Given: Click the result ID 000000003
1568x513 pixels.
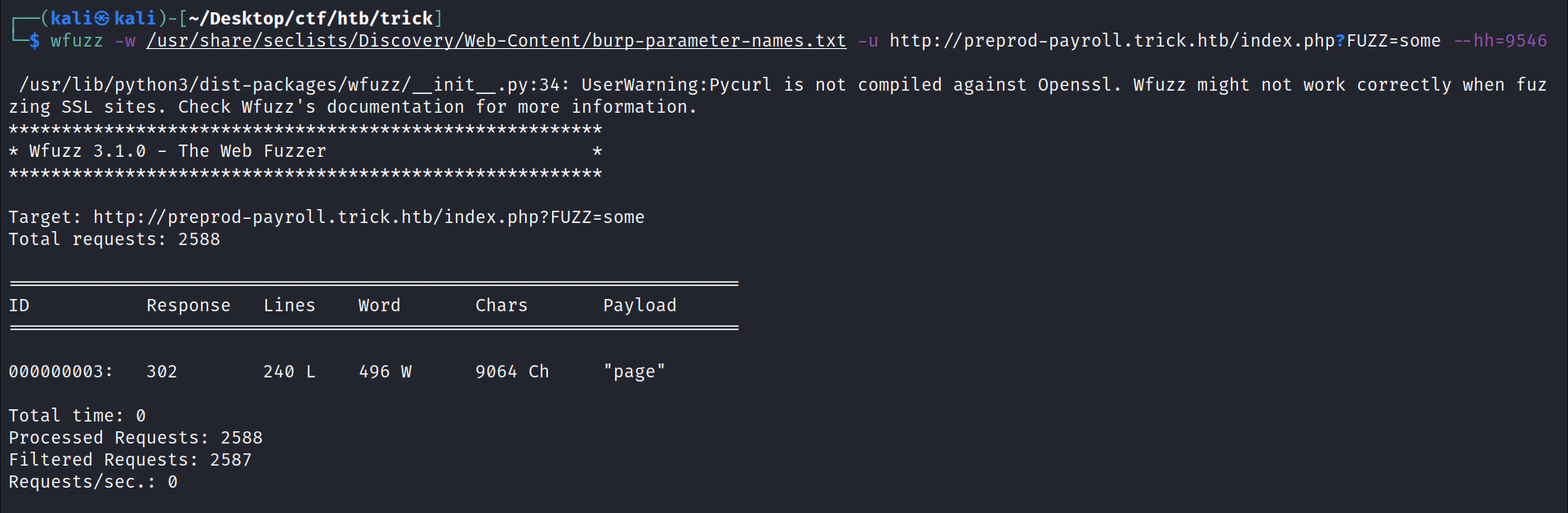Looking at the screenshot, I should point(60,372).
